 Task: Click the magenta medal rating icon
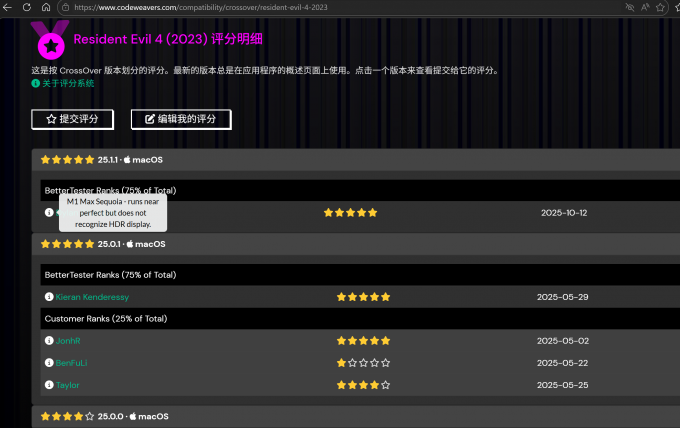coord(50,40)
